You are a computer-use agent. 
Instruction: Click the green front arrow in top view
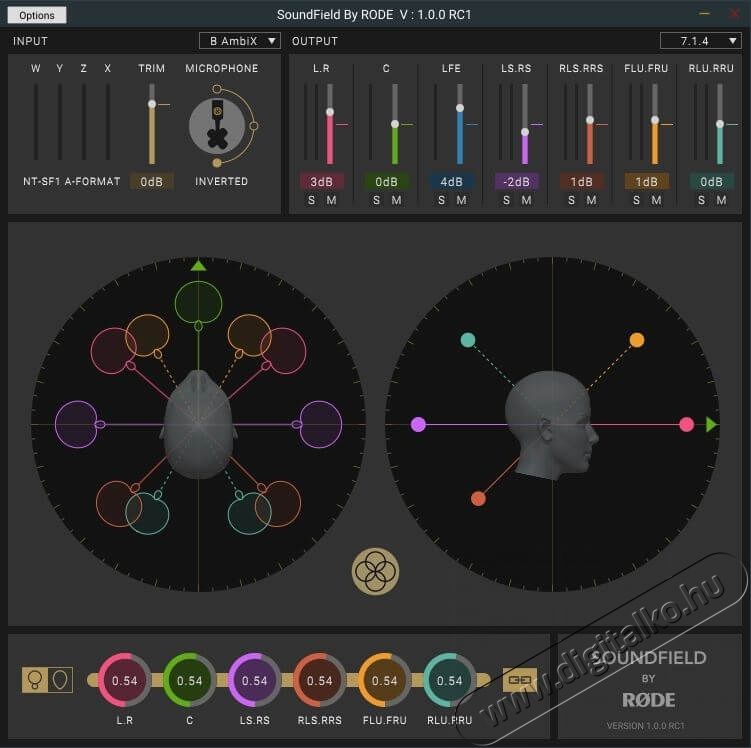(x=198, y=265)
